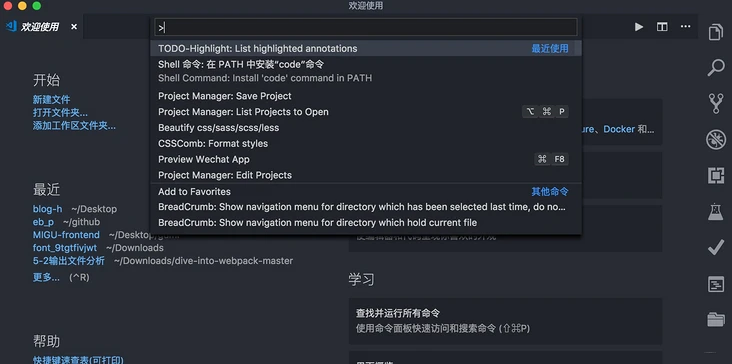Open the Test beaker flask icon
Viewport: 732px width, 364px height.
pyautogui.click(x=716, y=212)
